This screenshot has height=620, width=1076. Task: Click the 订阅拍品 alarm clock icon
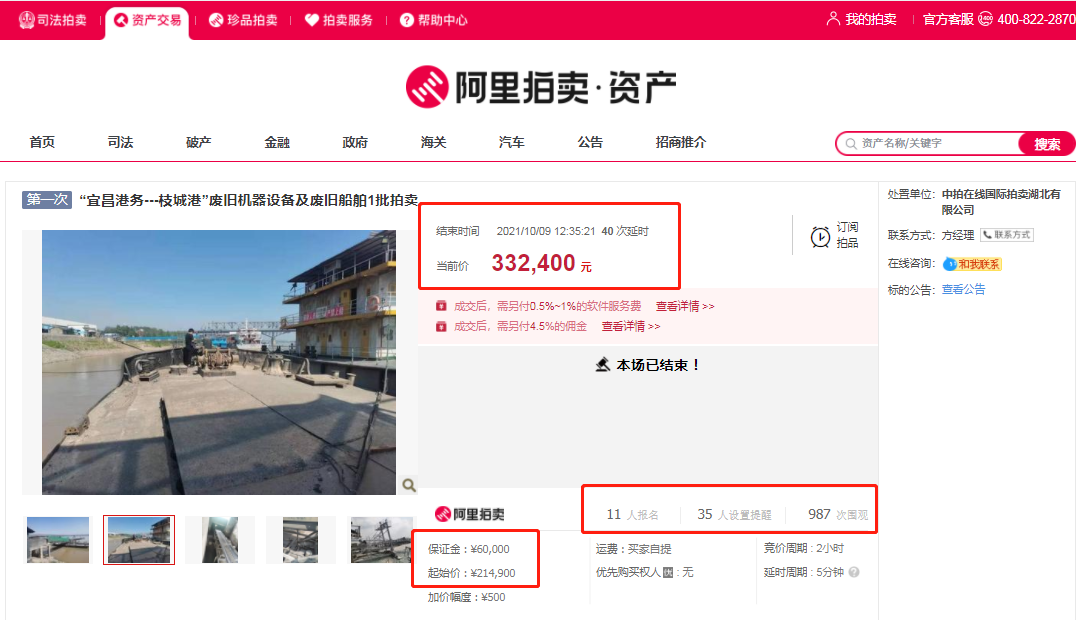[x=820, y=237]
